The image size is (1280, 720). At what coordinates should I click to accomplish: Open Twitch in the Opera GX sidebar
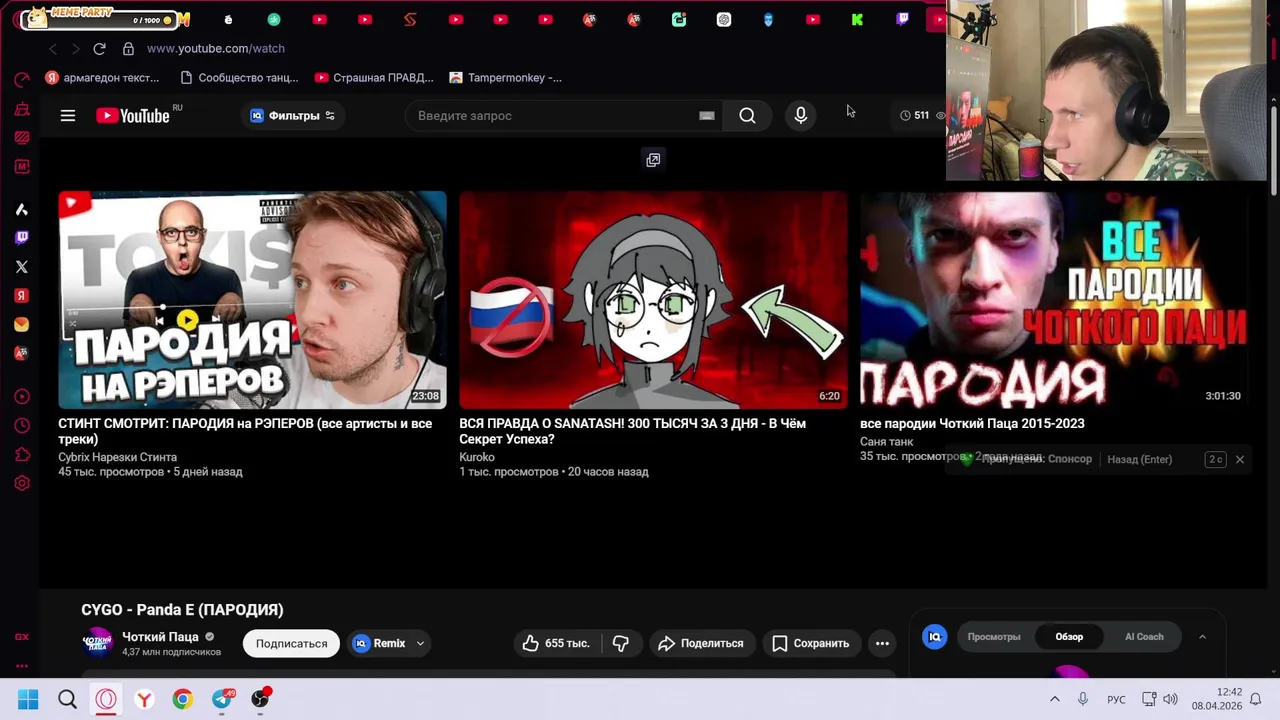[22, 238]
